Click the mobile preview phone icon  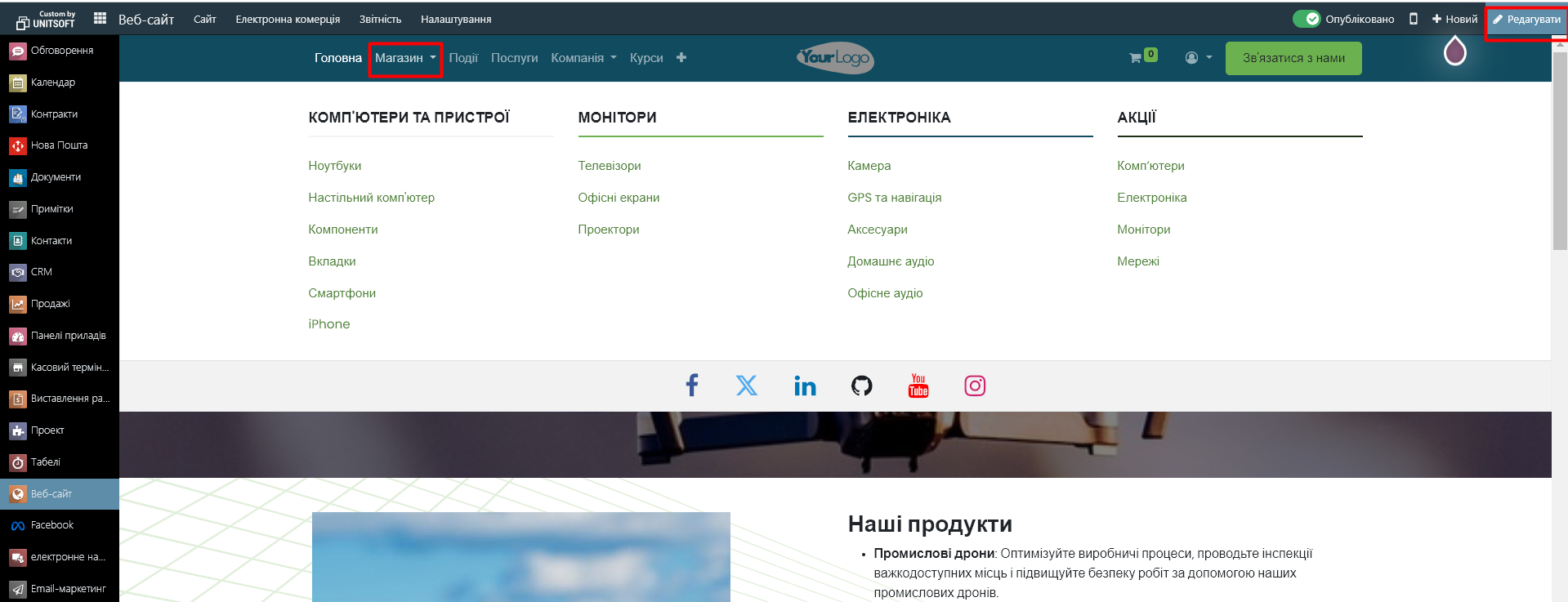click(1414, 19)
